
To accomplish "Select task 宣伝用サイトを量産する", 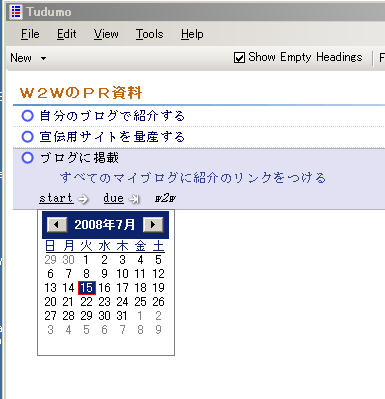I will click(x=112, y=137).
